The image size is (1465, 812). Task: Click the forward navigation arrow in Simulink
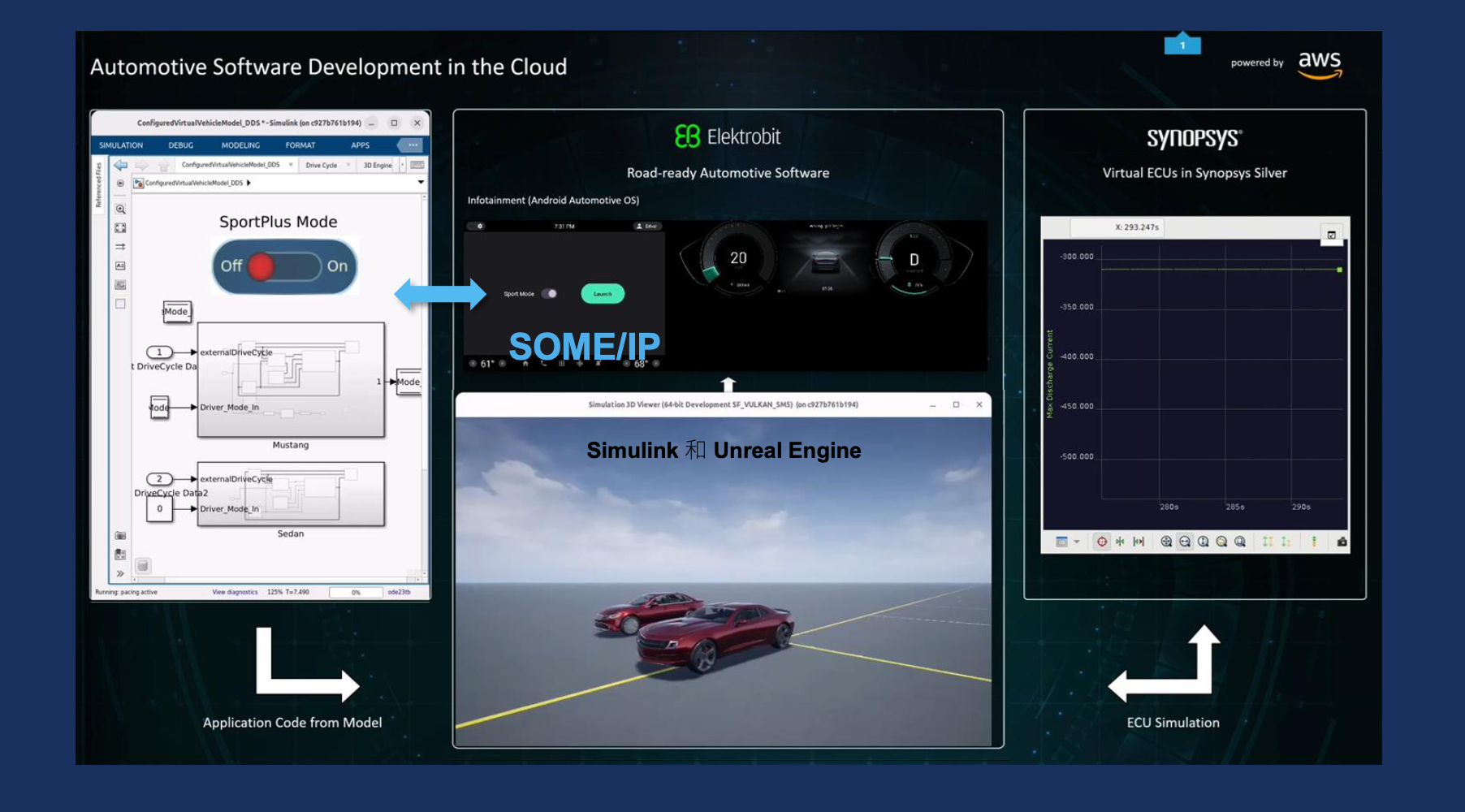tap(141, 165)
